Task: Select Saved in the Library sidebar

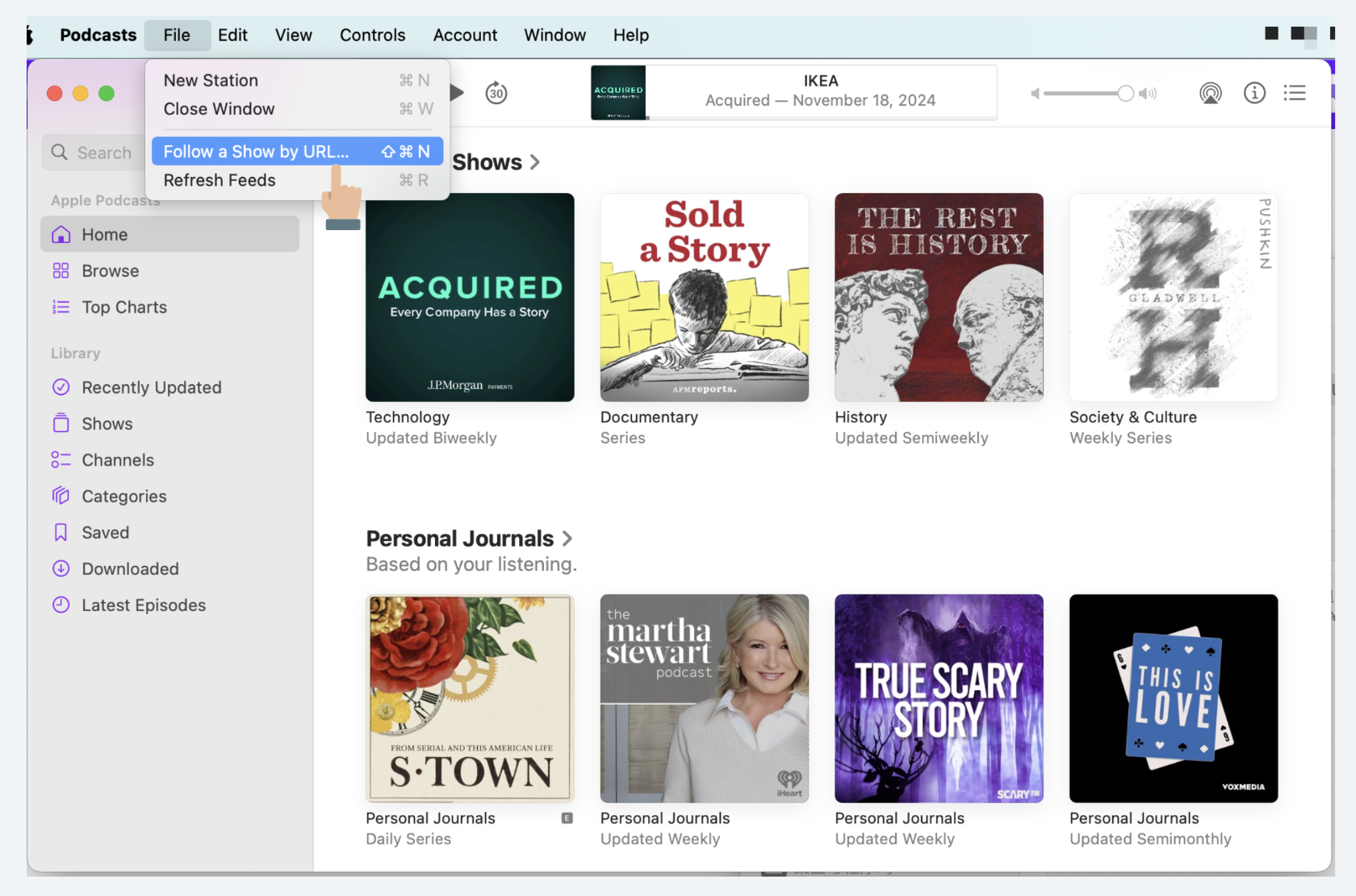Action: coord(105,533)
